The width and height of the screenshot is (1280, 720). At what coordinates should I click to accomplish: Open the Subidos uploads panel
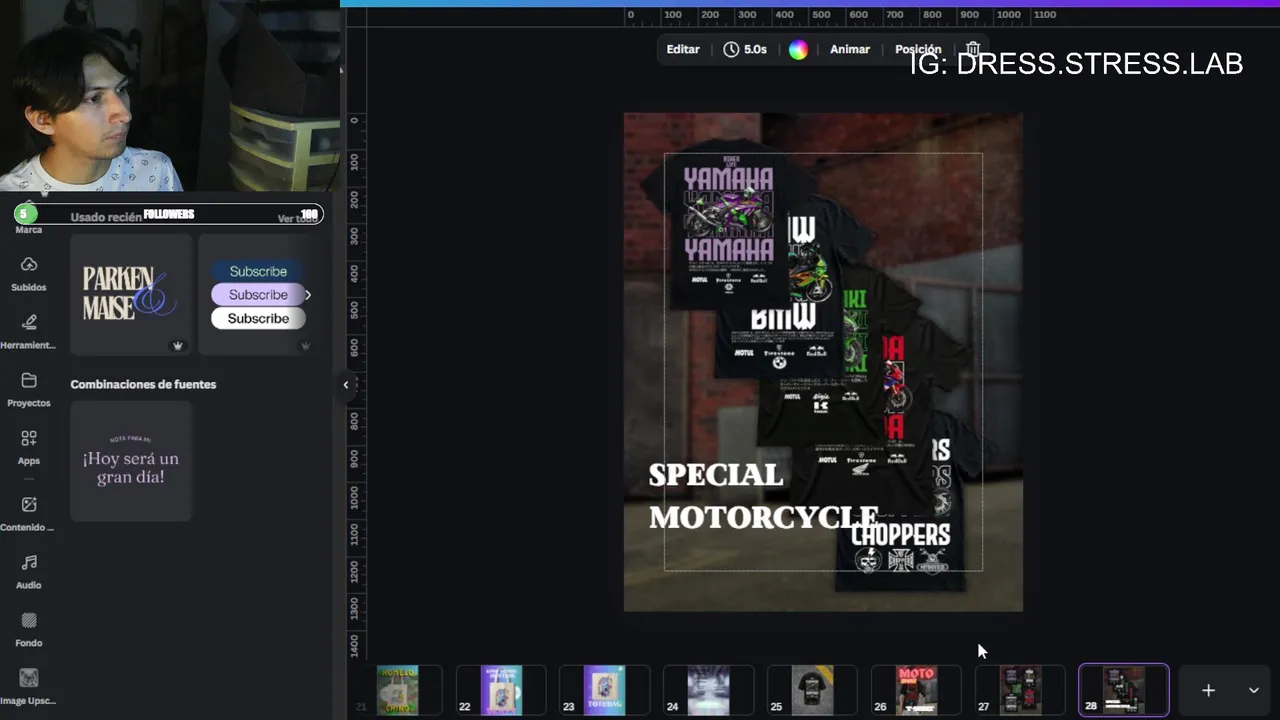[28, 272]
